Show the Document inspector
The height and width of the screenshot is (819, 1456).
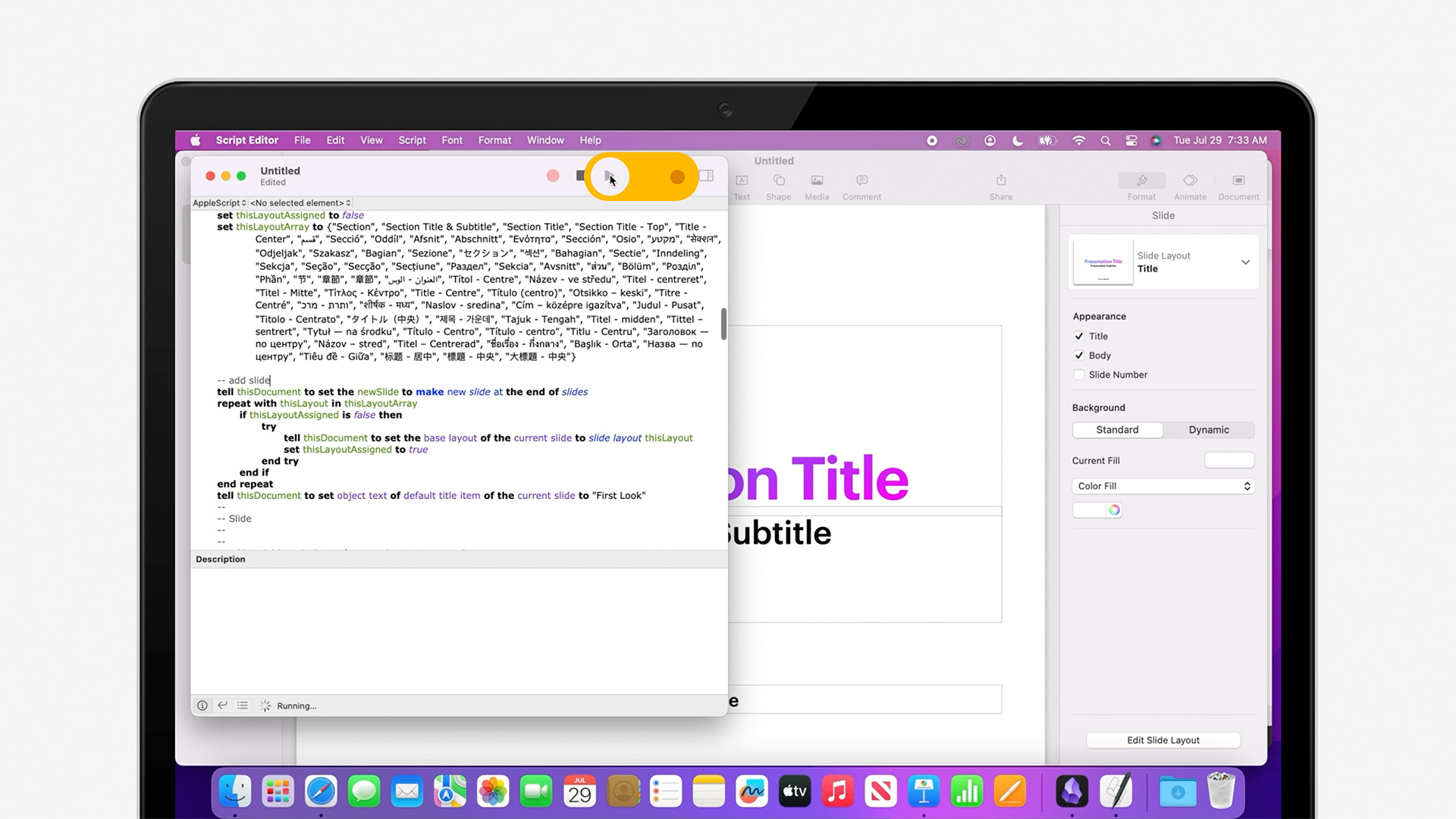click(1238, 186)
